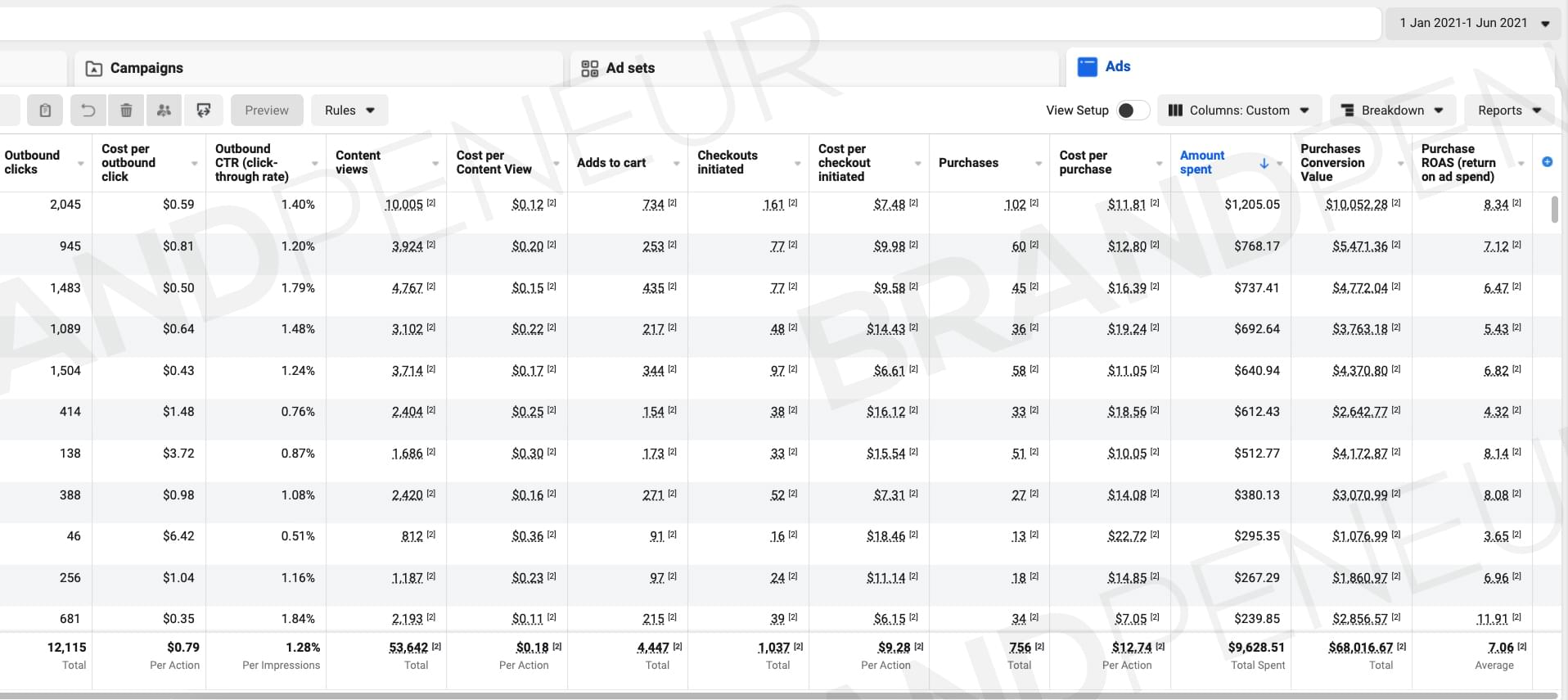This screenshot has width=1568, height=700.
Task: Open the Outbound clicks column menu arrow
Action: [80, 163]
